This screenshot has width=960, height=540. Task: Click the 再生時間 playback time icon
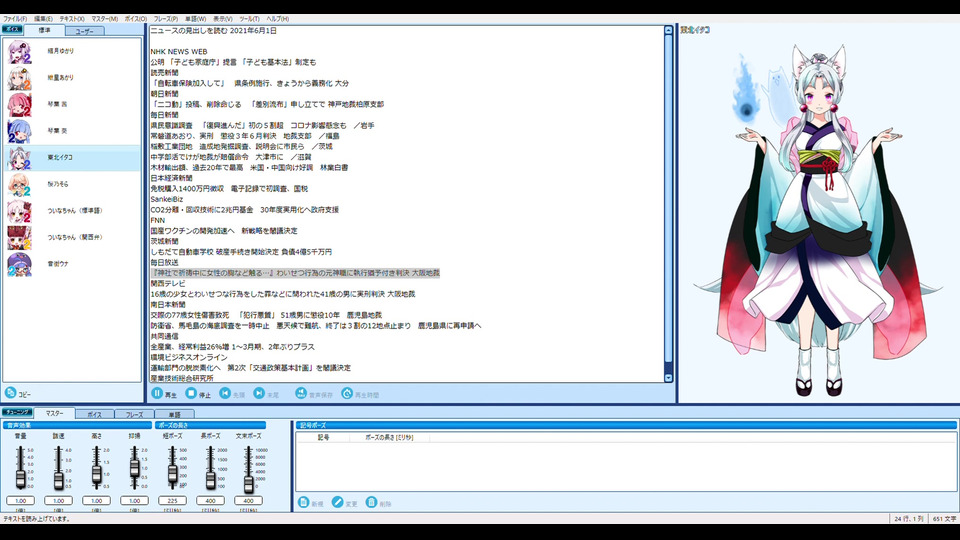347,393
